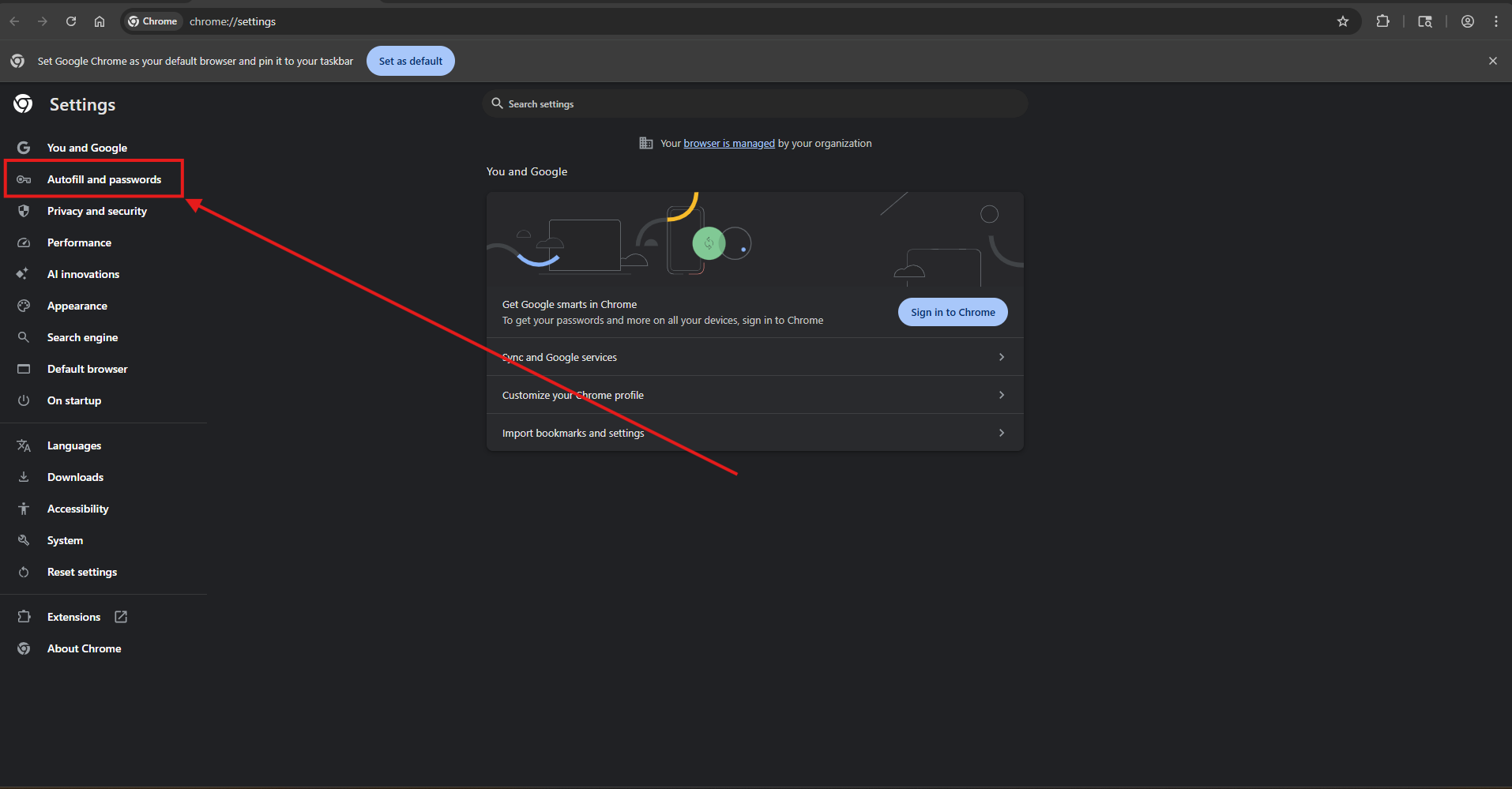Go to Default browser settings
Screen dimensions: 1512x789
[87, 369]
